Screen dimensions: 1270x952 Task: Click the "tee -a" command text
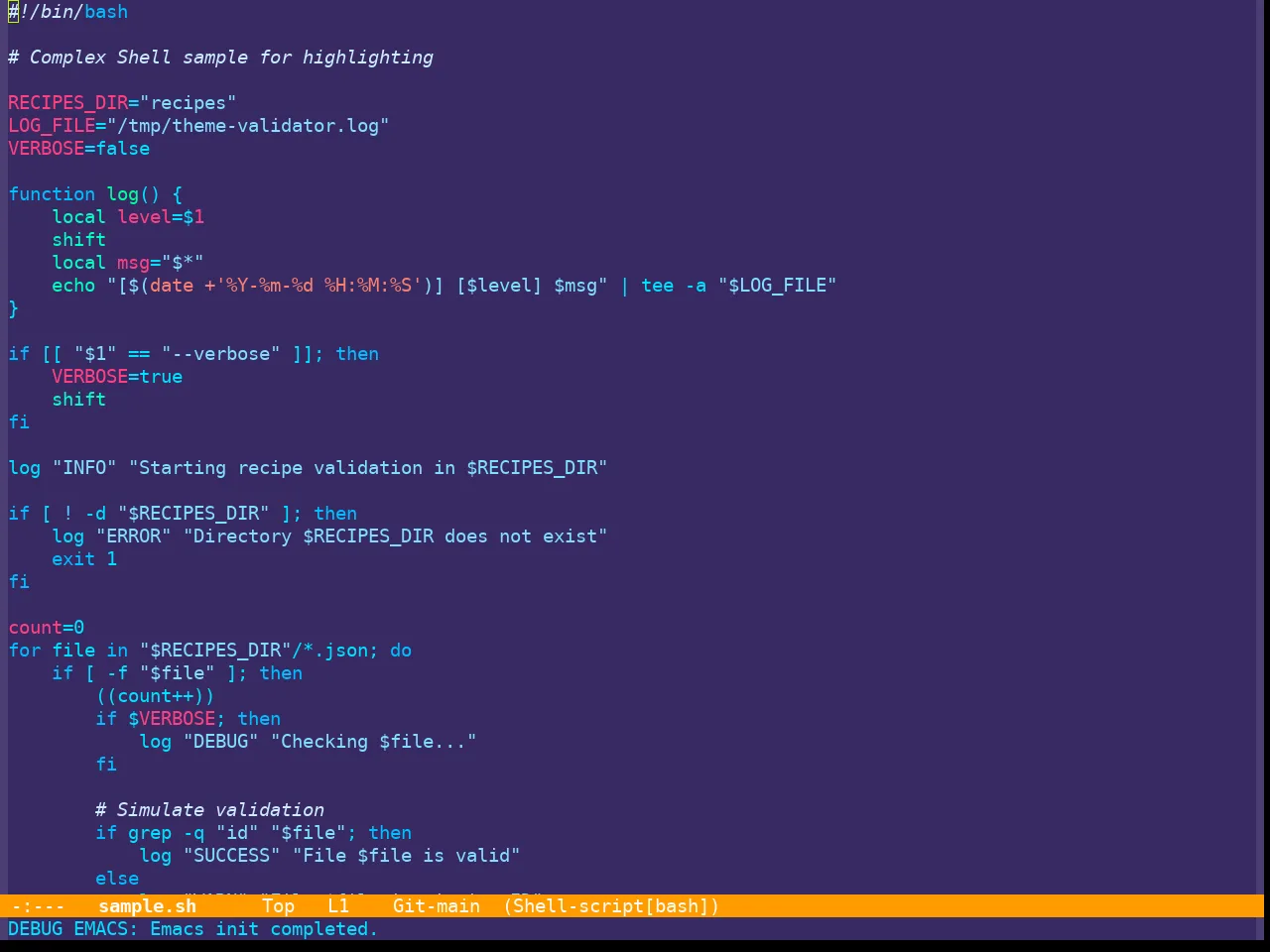(x=674, y=286)
